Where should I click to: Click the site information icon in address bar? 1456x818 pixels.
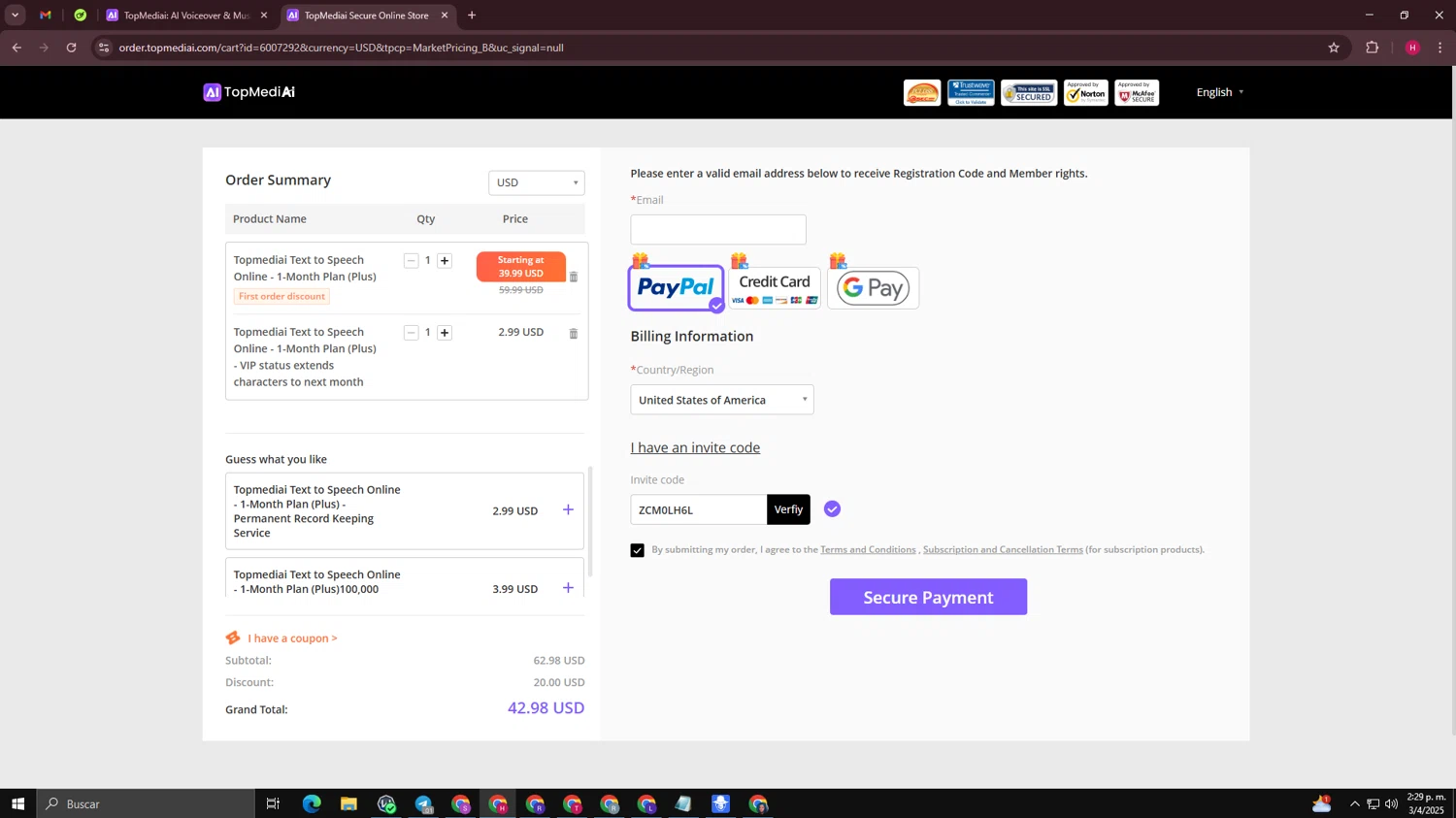(104, 48)
